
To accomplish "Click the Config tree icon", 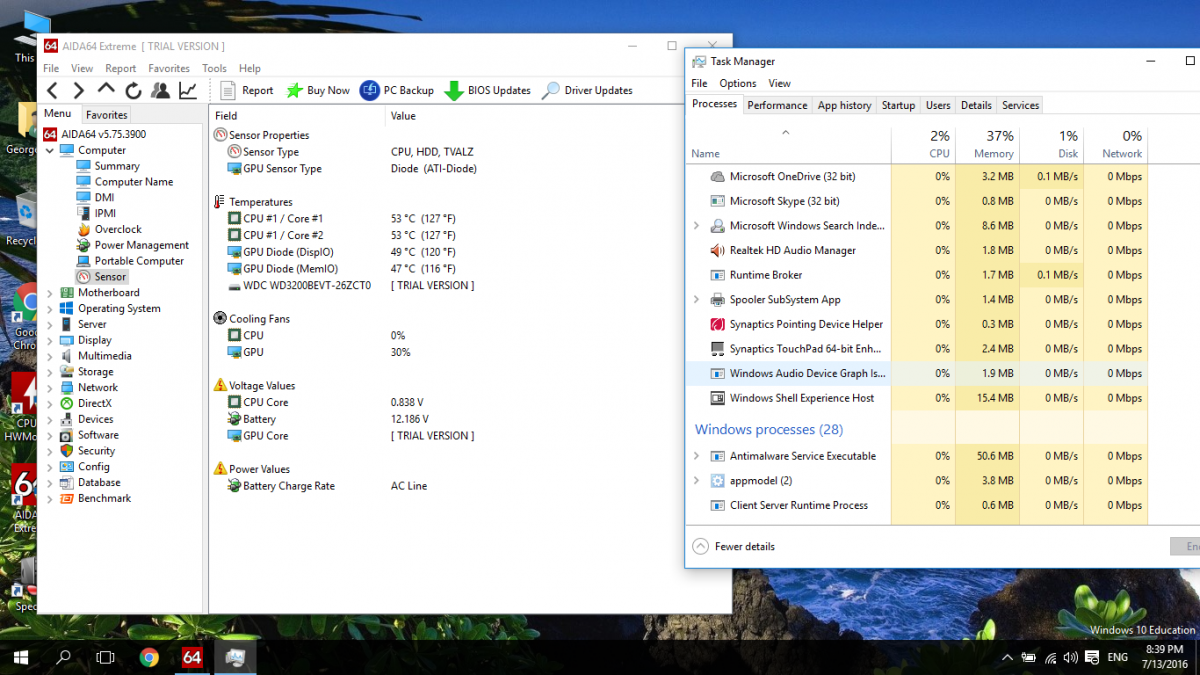I will tap(67, 467).
